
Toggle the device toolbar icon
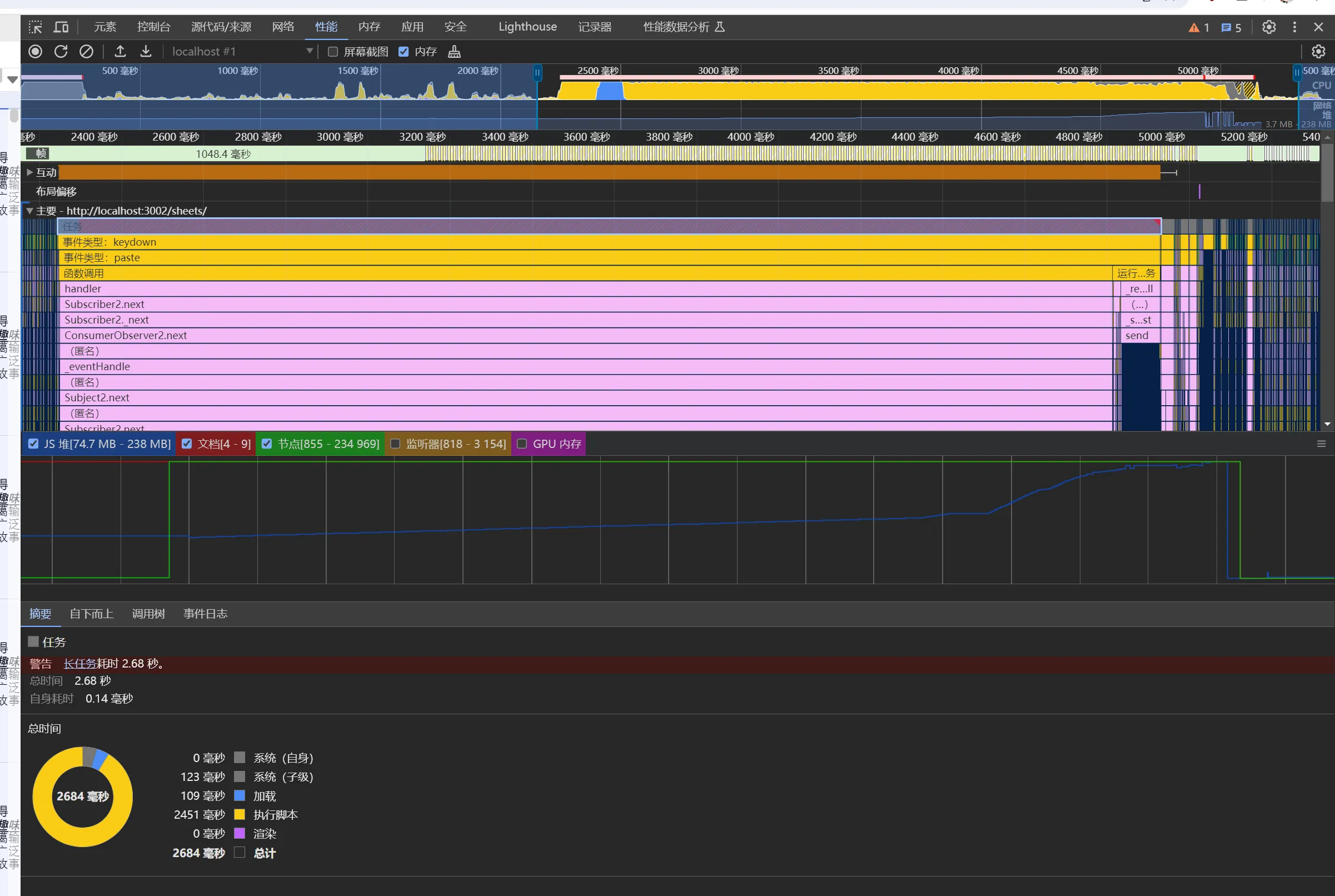point(61,27)
